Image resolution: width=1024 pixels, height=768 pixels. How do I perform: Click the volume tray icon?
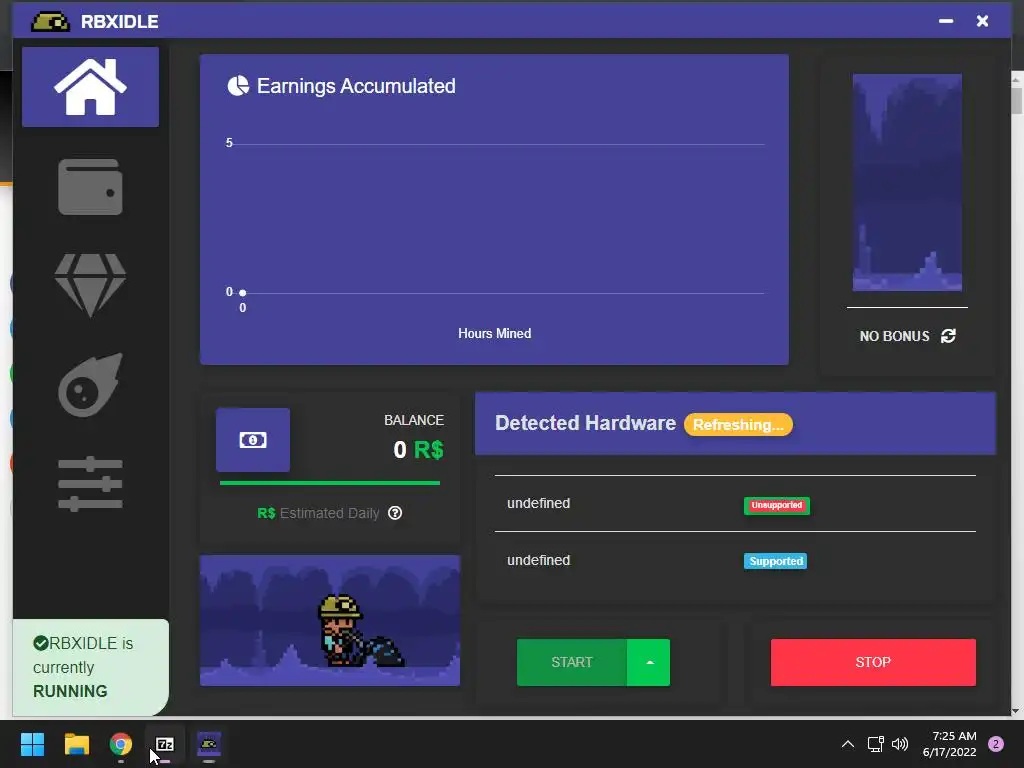(900, 744)
